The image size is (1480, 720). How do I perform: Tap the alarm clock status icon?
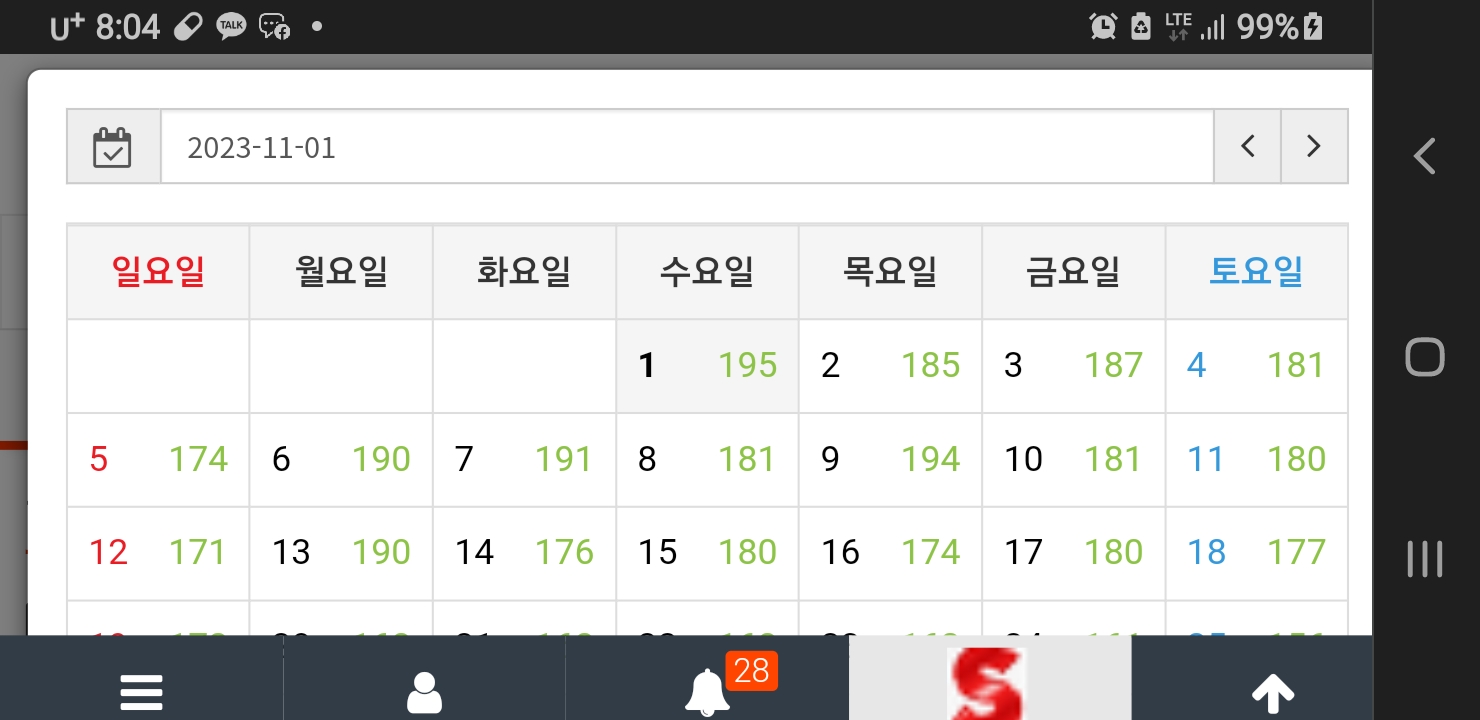[1103, 27]
